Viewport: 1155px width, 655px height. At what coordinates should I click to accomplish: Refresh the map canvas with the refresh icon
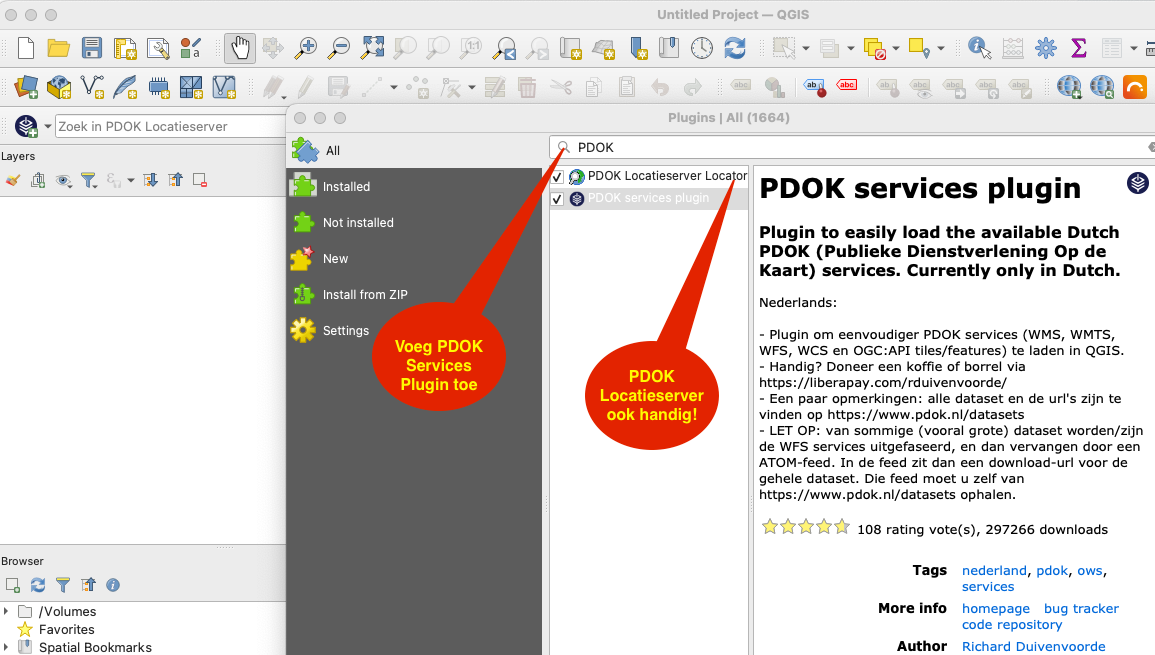pos(734,49)
